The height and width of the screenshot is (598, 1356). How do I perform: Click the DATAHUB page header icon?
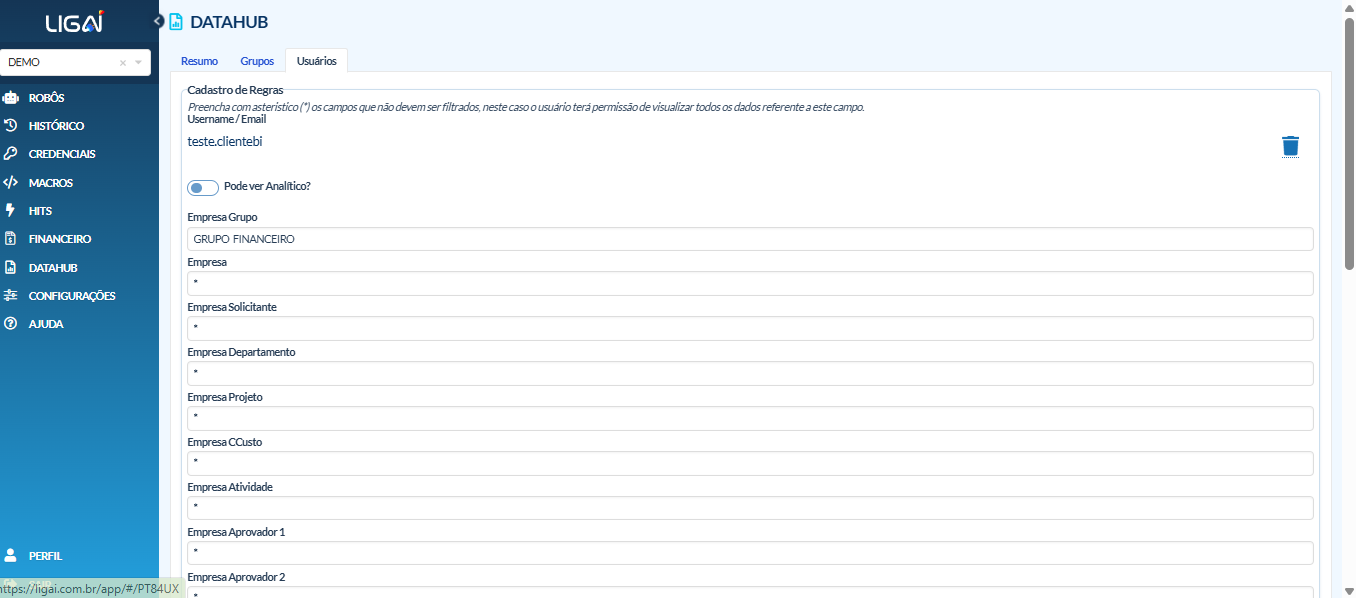(176, 22)
